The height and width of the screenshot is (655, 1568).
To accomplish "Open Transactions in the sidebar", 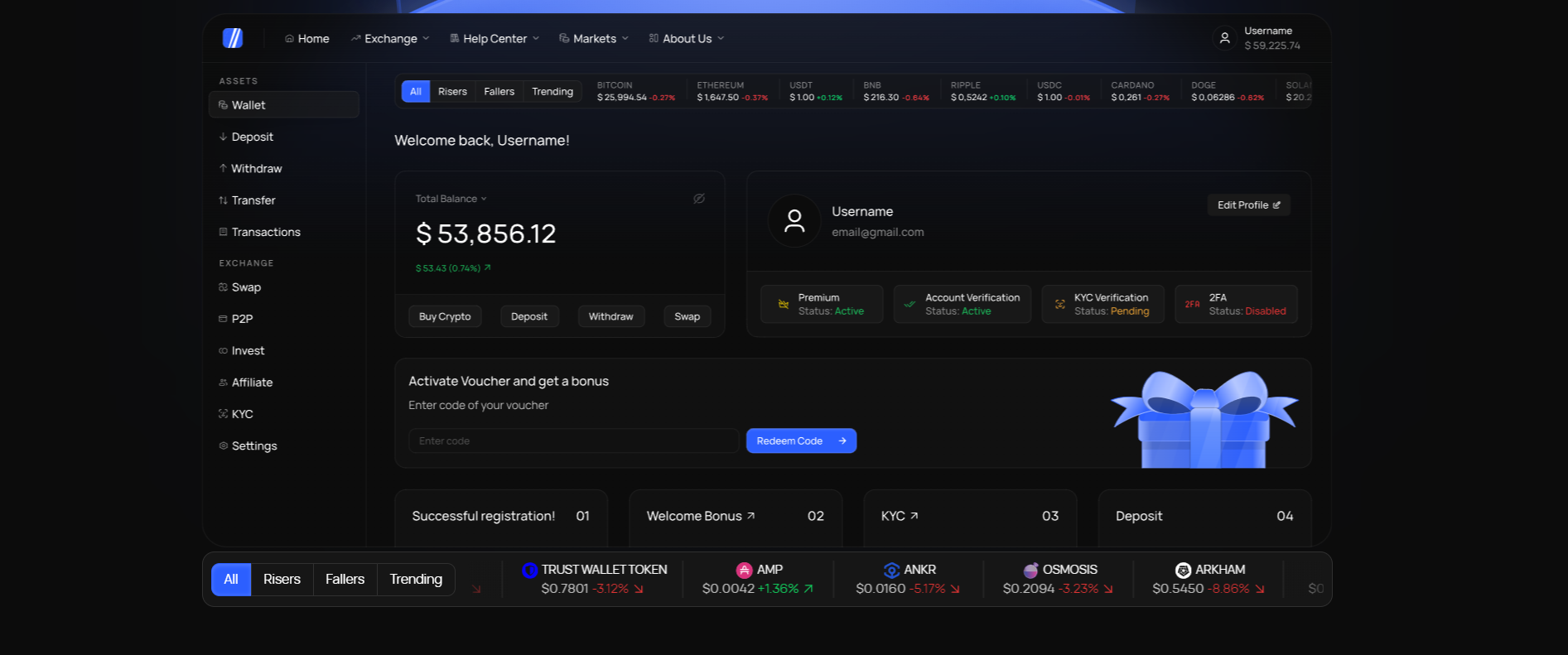I will tap(265, 233).
